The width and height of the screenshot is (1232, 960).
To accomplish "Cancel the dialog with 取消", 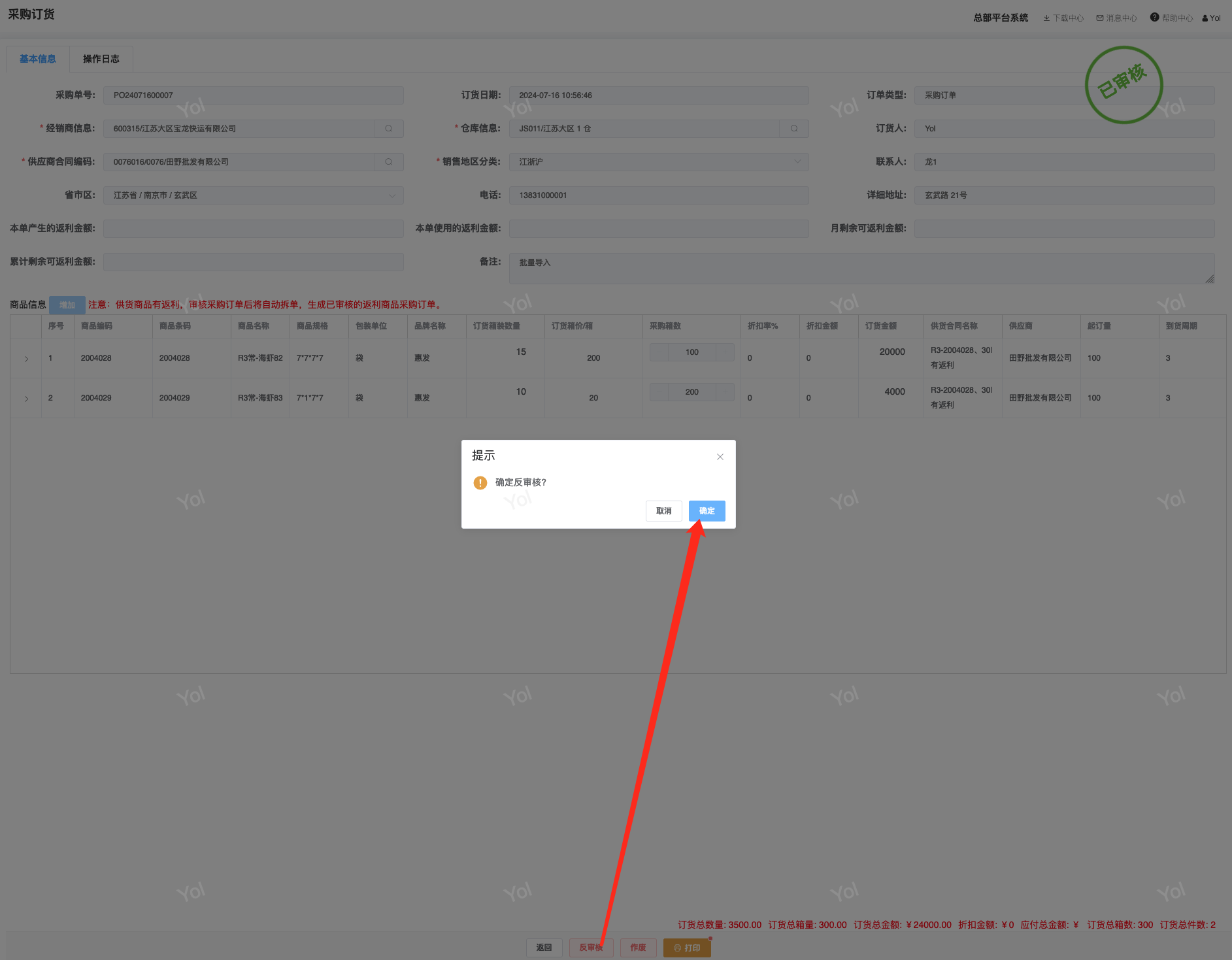I will pyautogui.click(x=664, y=511).
